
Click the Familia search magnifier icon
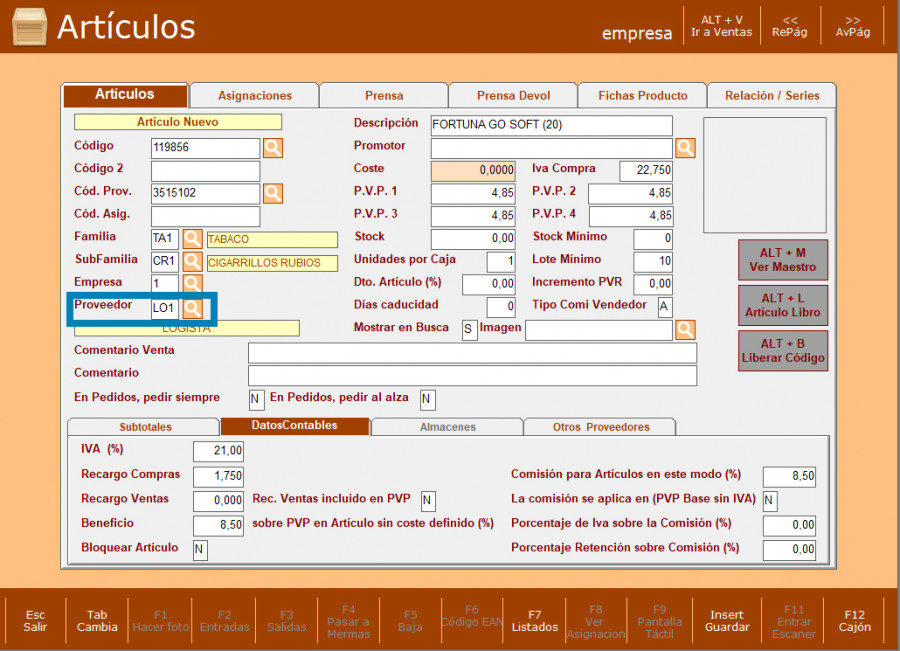click(x=192, y=239)
